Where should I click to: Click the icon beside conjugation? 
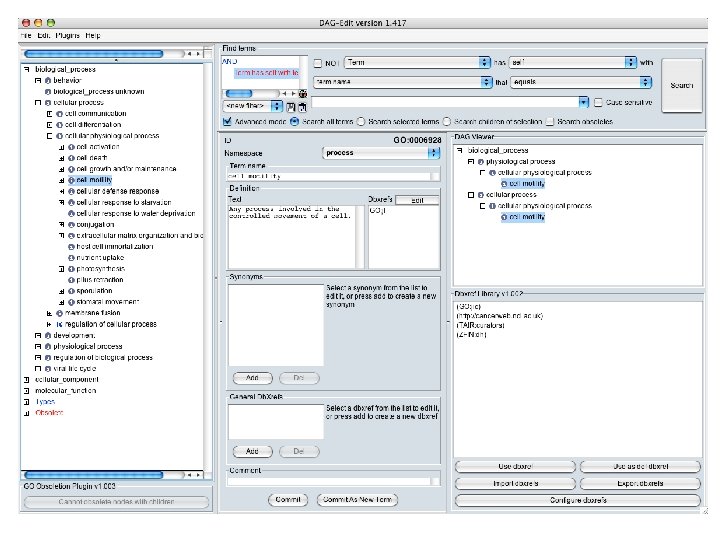tap(71, 225)
